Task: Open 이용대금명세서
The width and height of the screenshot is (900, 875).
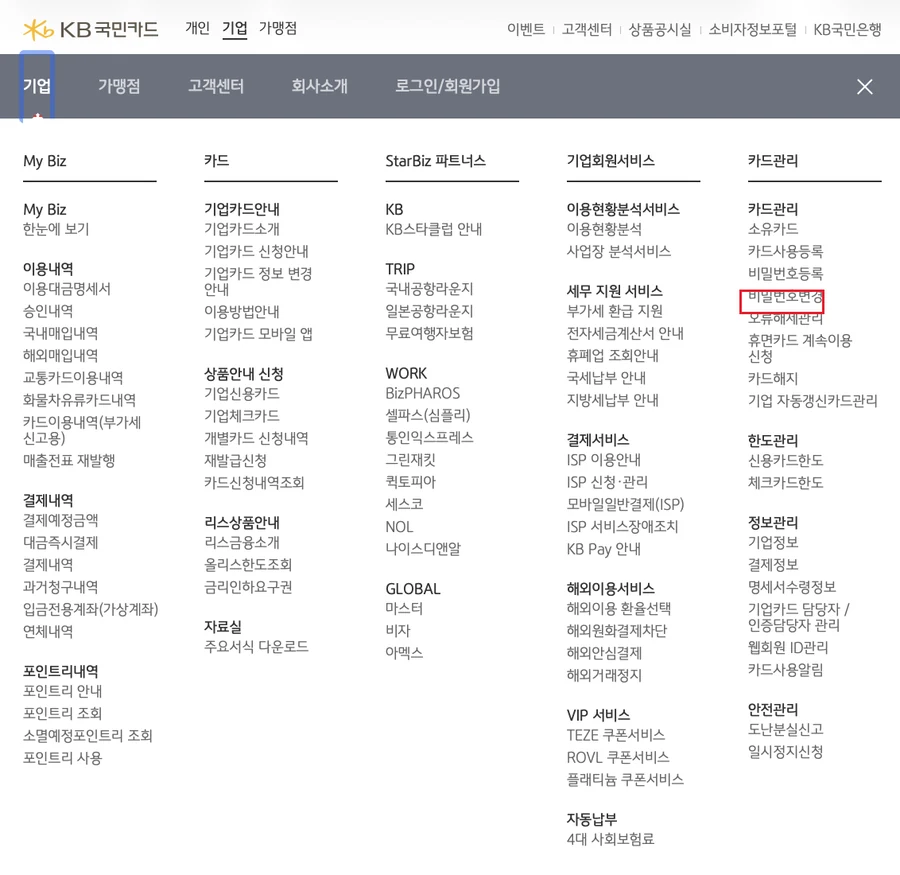Action: (x=67, y=289)
